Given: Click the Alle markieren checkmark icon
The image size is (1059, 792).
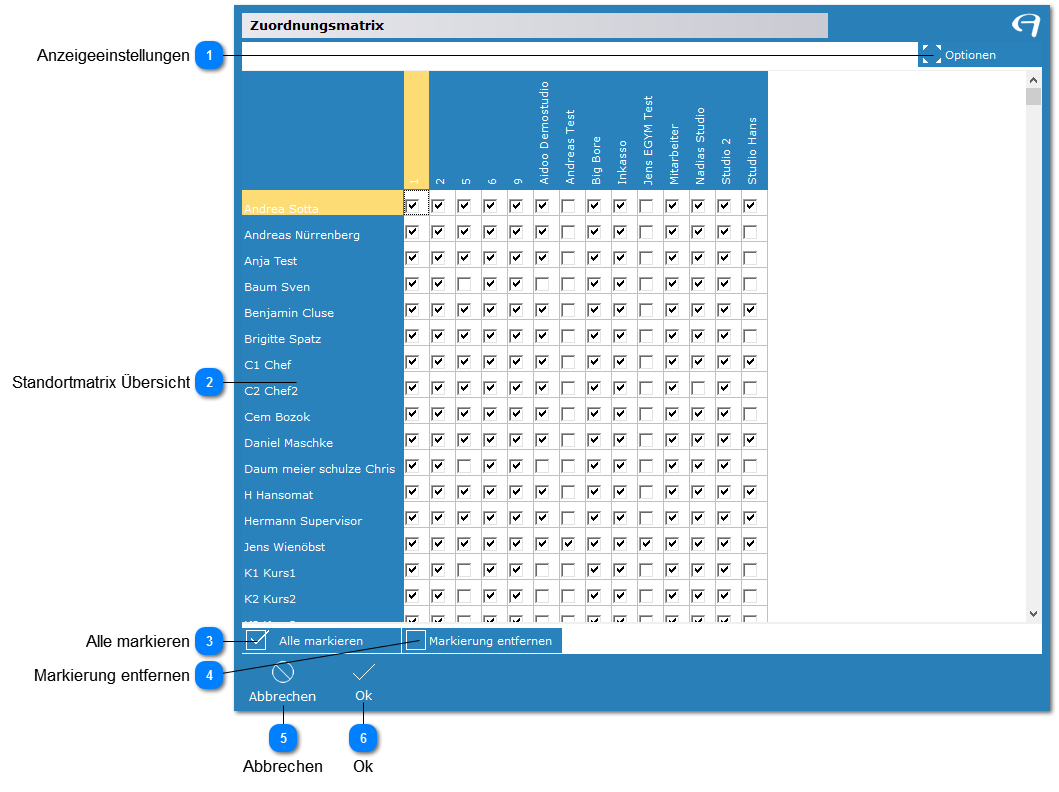Looking at the screenshot, I should coord(257,640).
